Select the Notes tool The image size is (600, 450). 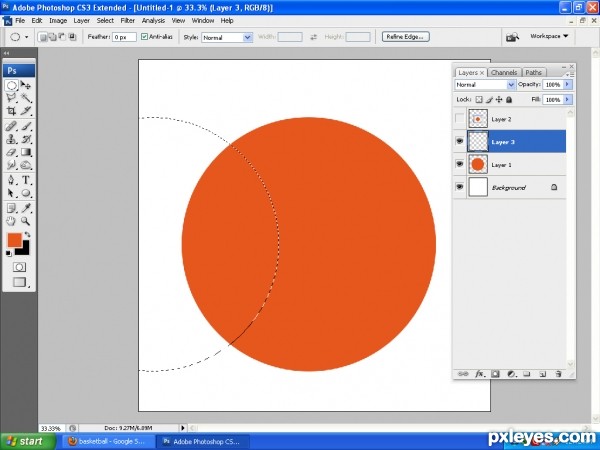coord(11,208)
